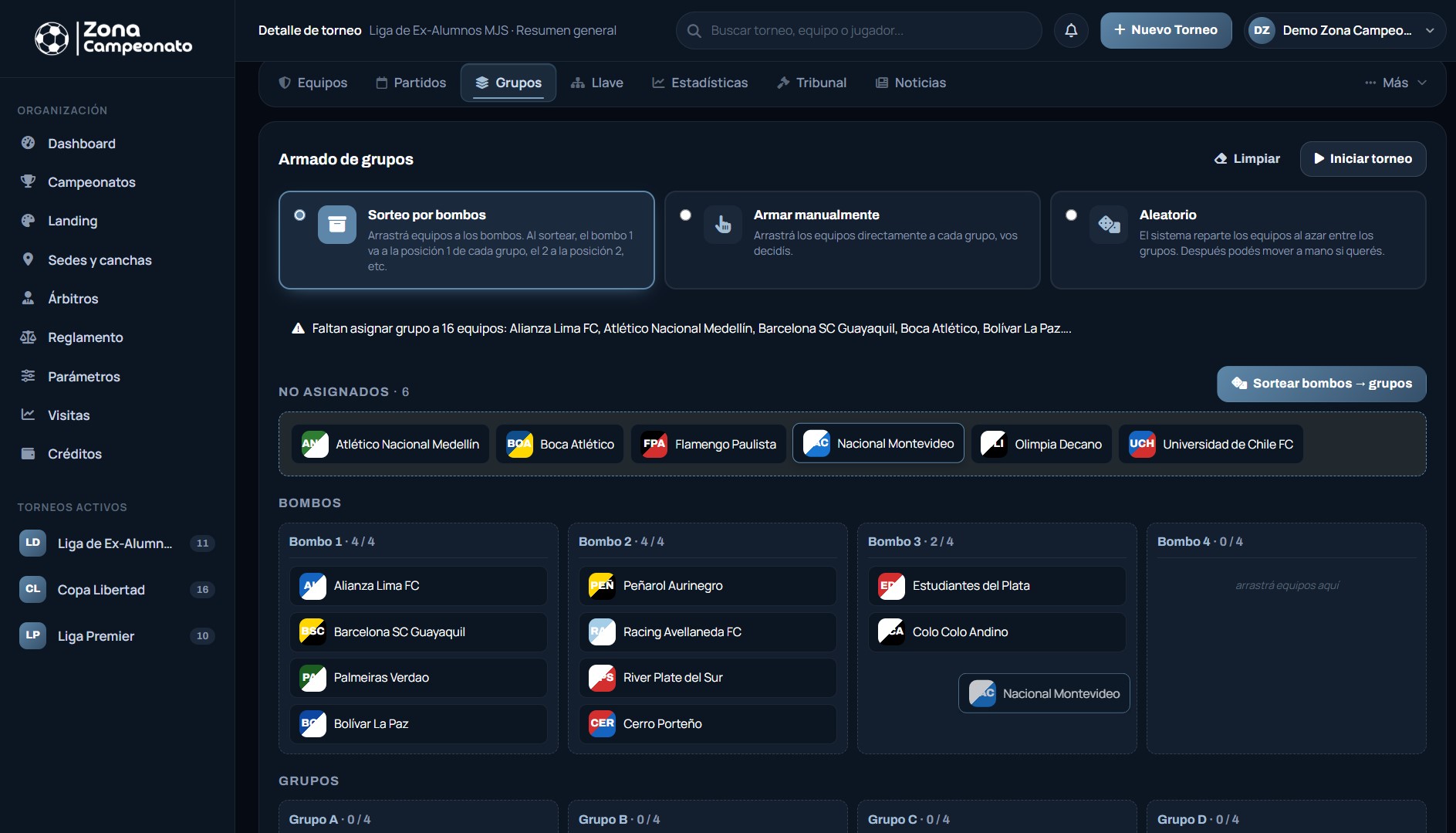Click the Campeonatos trophy icon

click(29, 181)
